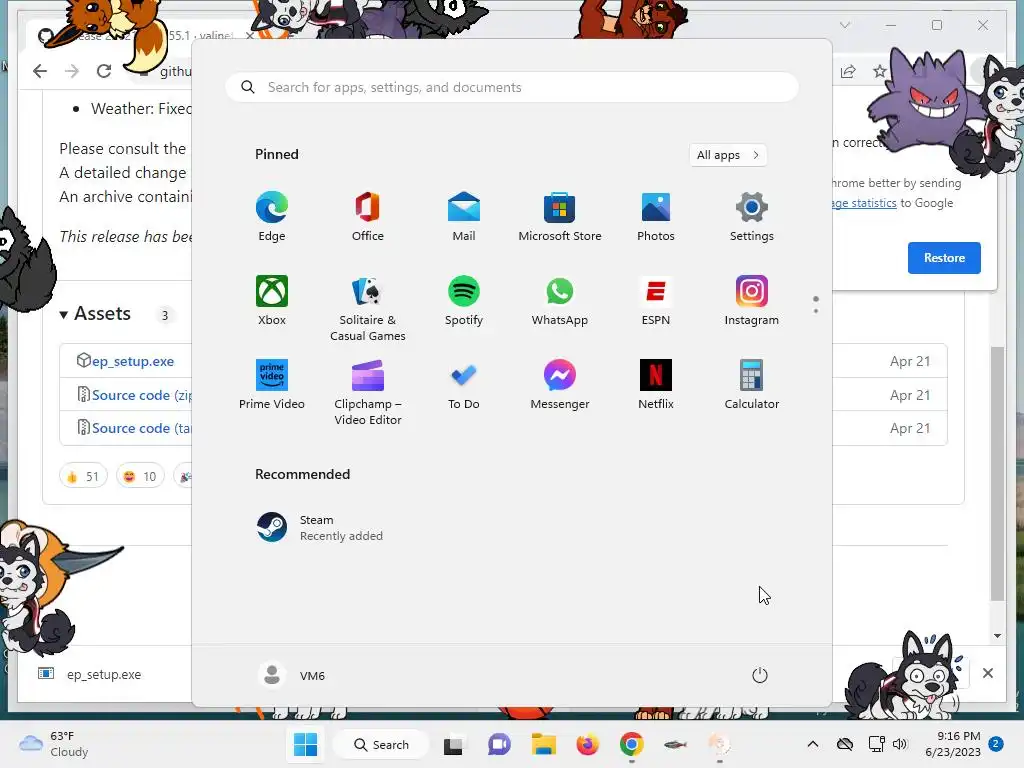The width and height of the screenshot is (1024, 768).
Task: Open the fish icon app on taskbar
Action: 675,744
